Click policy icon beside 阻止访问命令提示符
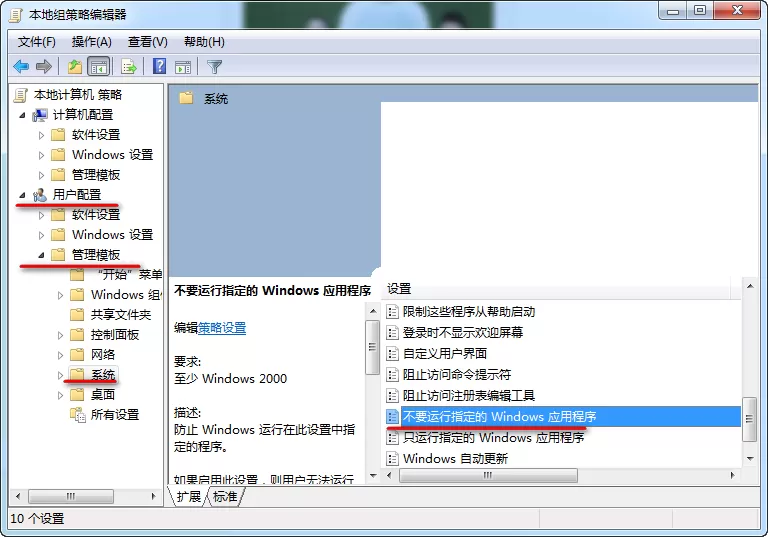The height and width of the screenshot is (537, 768). click(x=392, y=375)
